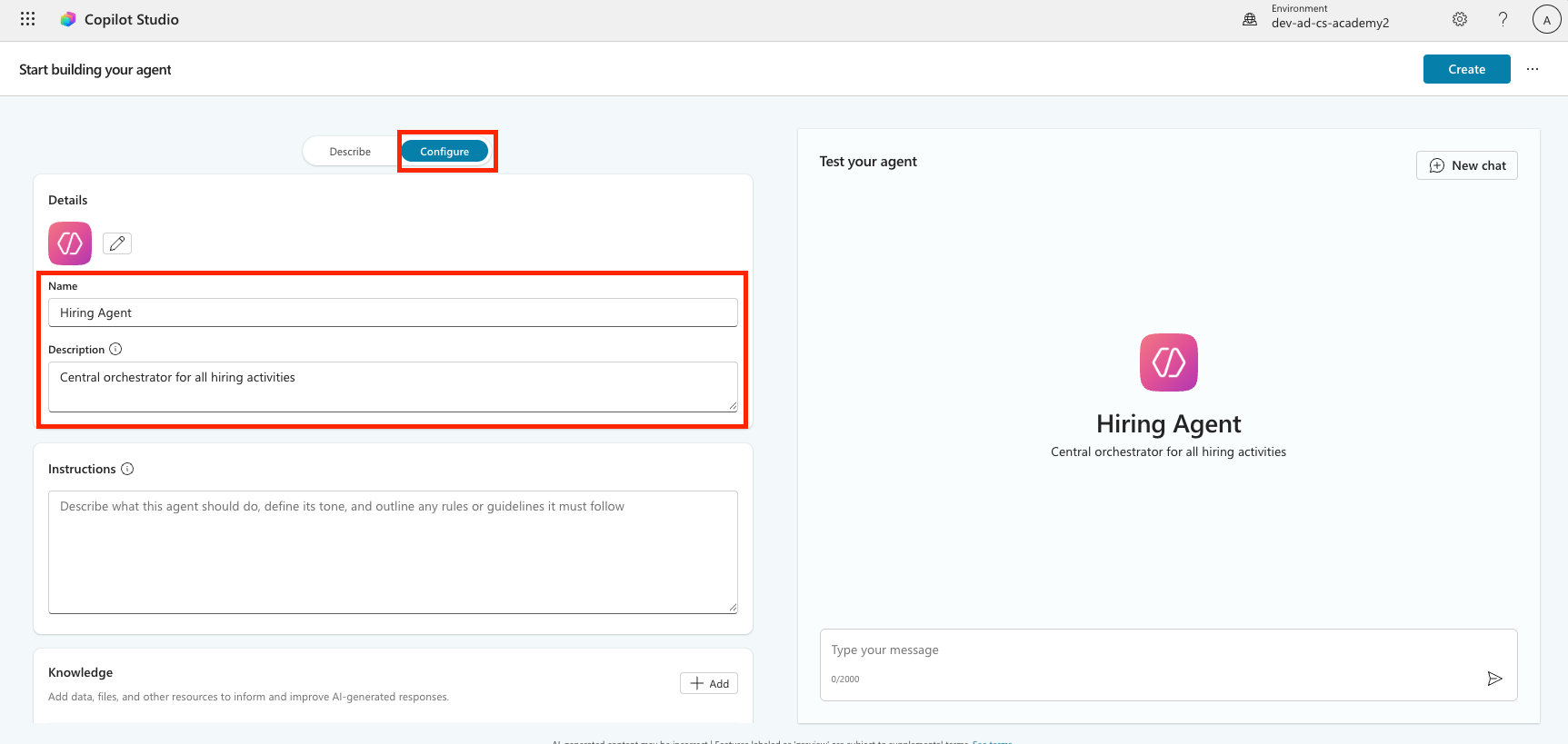Select the Configure tab
The width and height of the screenshot is (1568, 744).
[x=444, y=152]
